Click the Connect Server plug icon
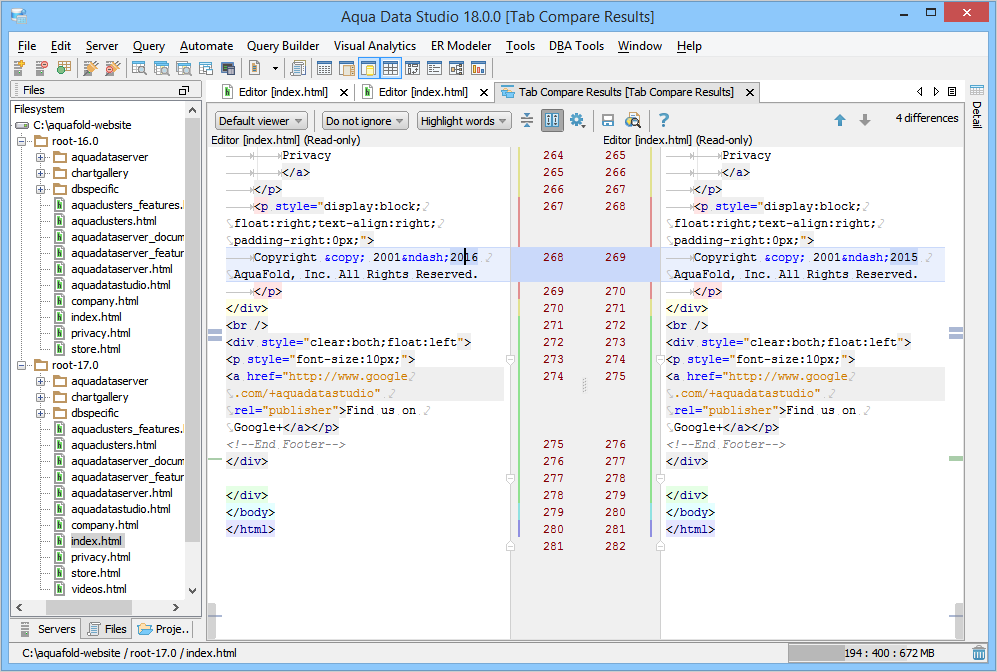Viewport: 997px width, 672px height. [91, 68]
